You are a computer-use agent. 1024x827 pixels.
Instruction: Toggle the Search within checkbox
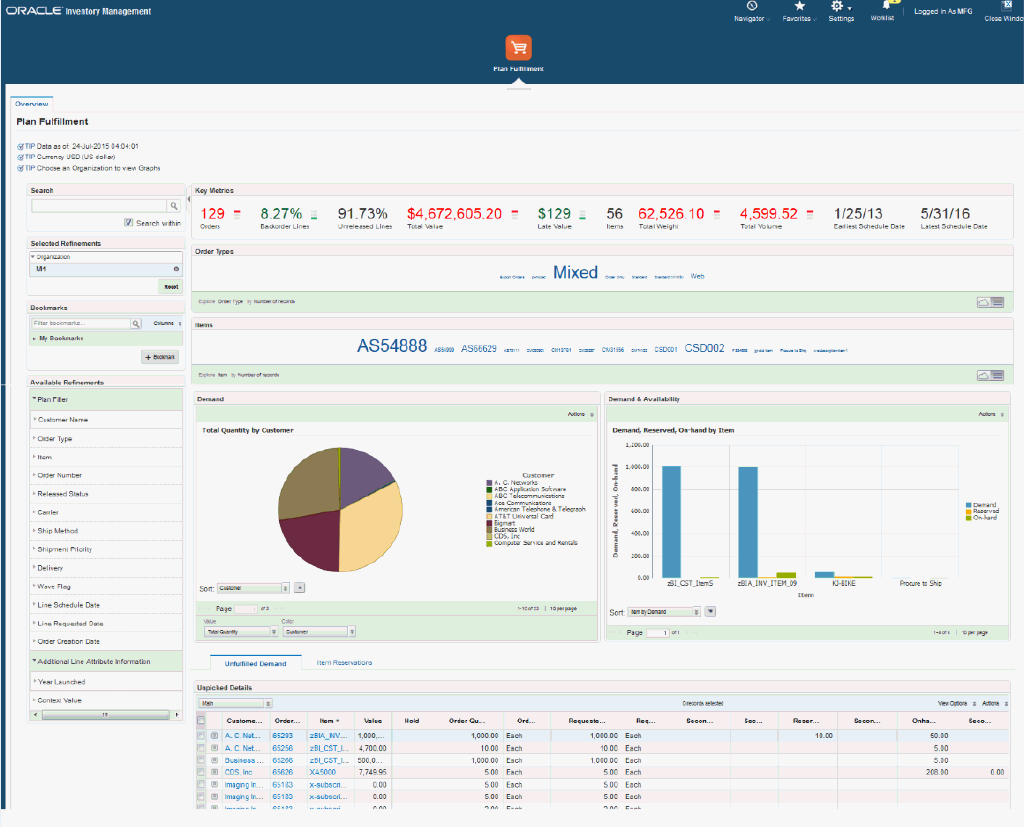coord(129,223)
